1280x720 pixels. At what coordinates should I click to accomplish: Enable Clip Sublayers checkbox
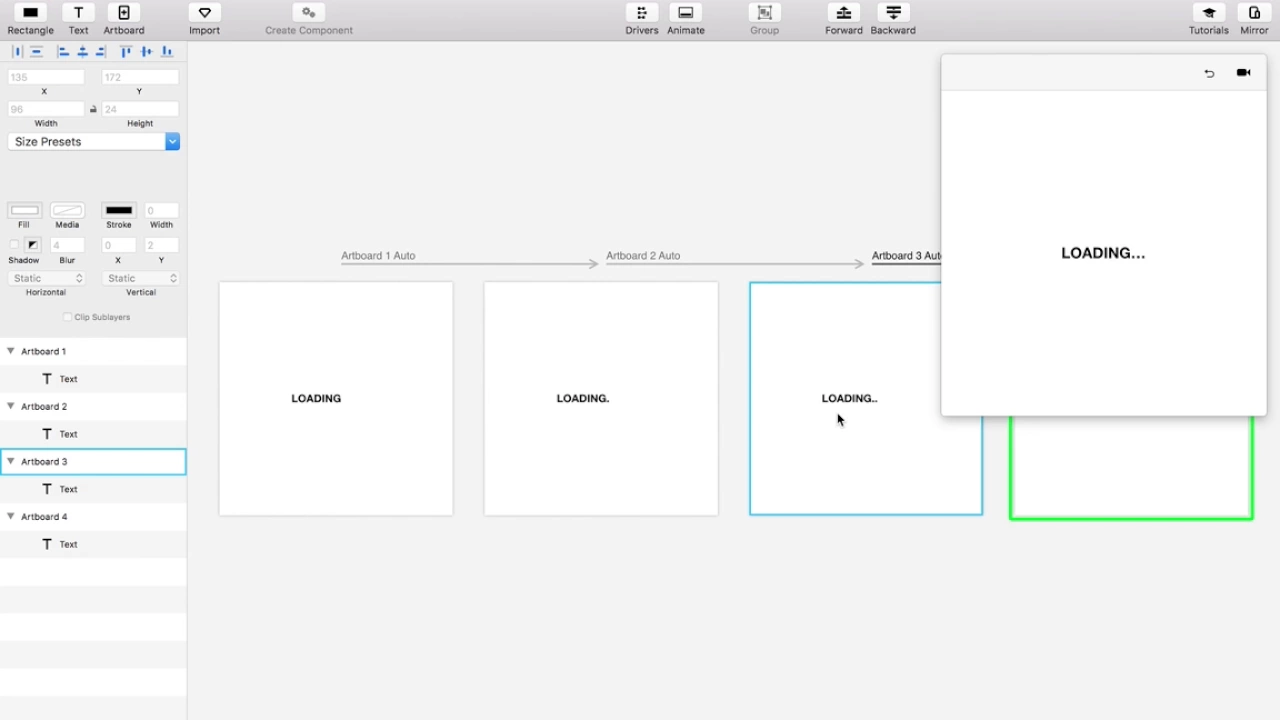coord(67,317)
